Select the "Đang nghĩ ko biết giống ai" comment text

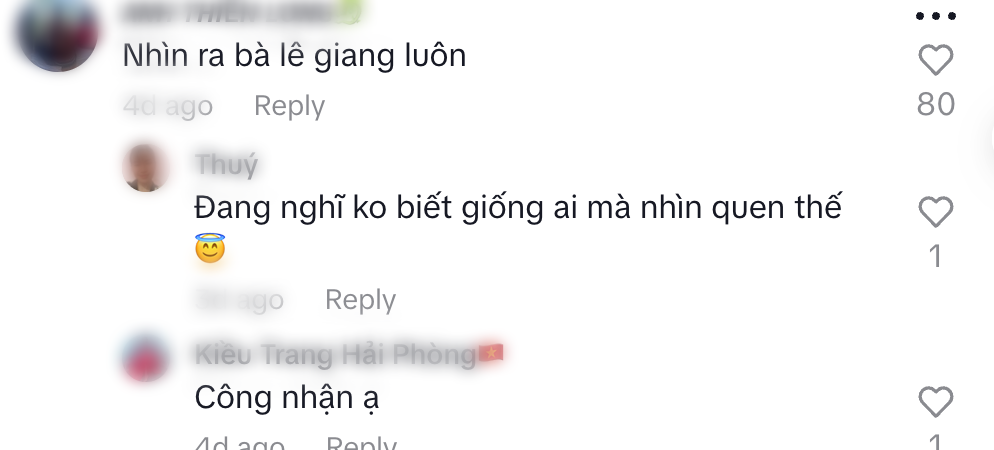click(518, 208)
